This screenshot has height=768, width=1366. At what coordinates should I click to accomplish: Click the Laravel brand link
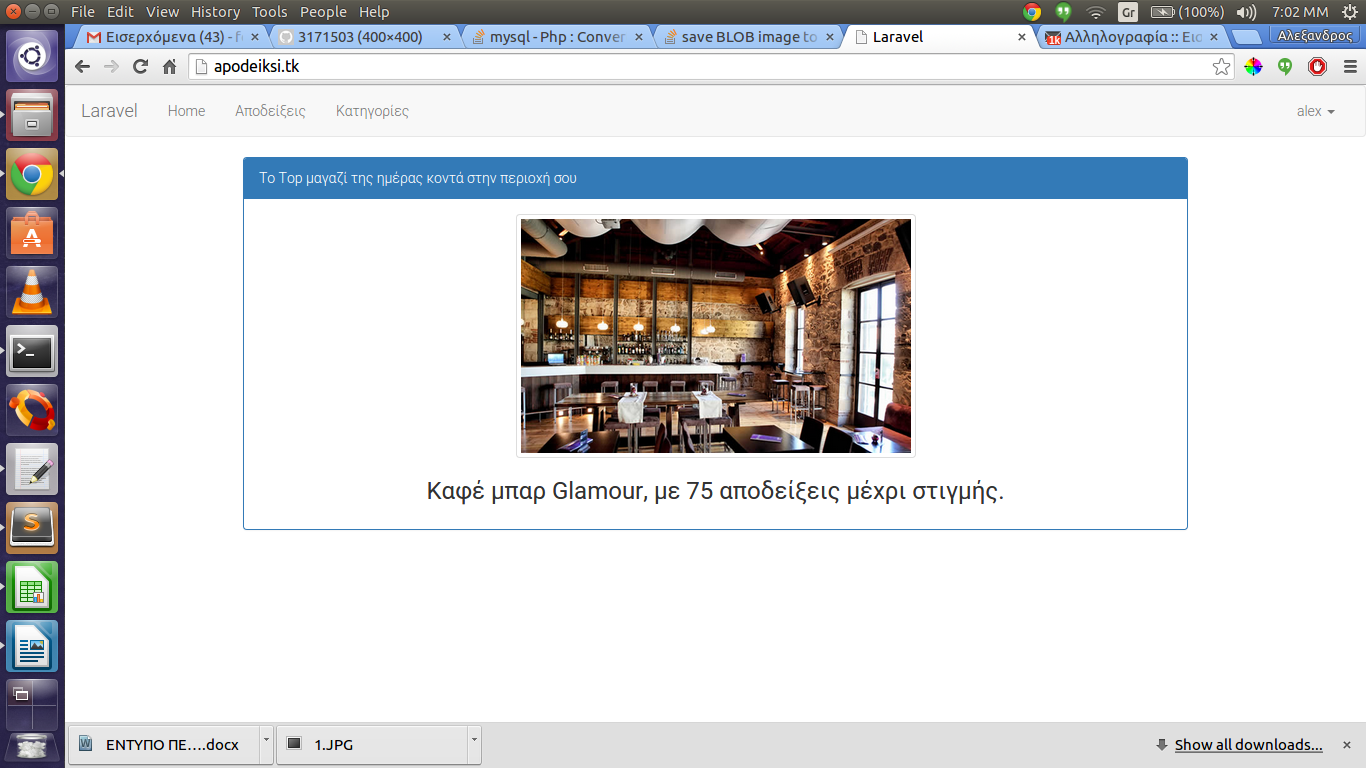coord(109,111)
